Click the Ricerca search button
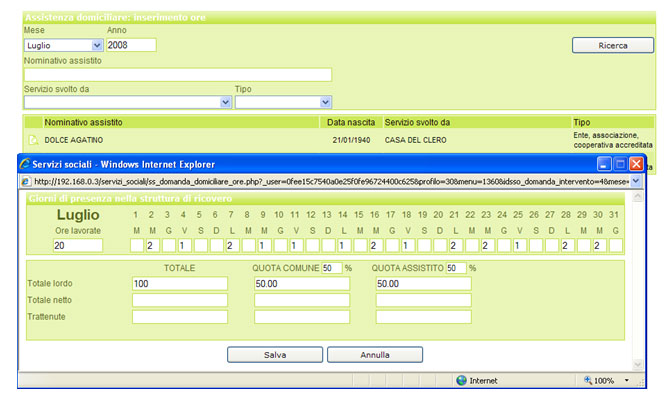Viewport: 668px width, 398px height. (x=613, y=45)
